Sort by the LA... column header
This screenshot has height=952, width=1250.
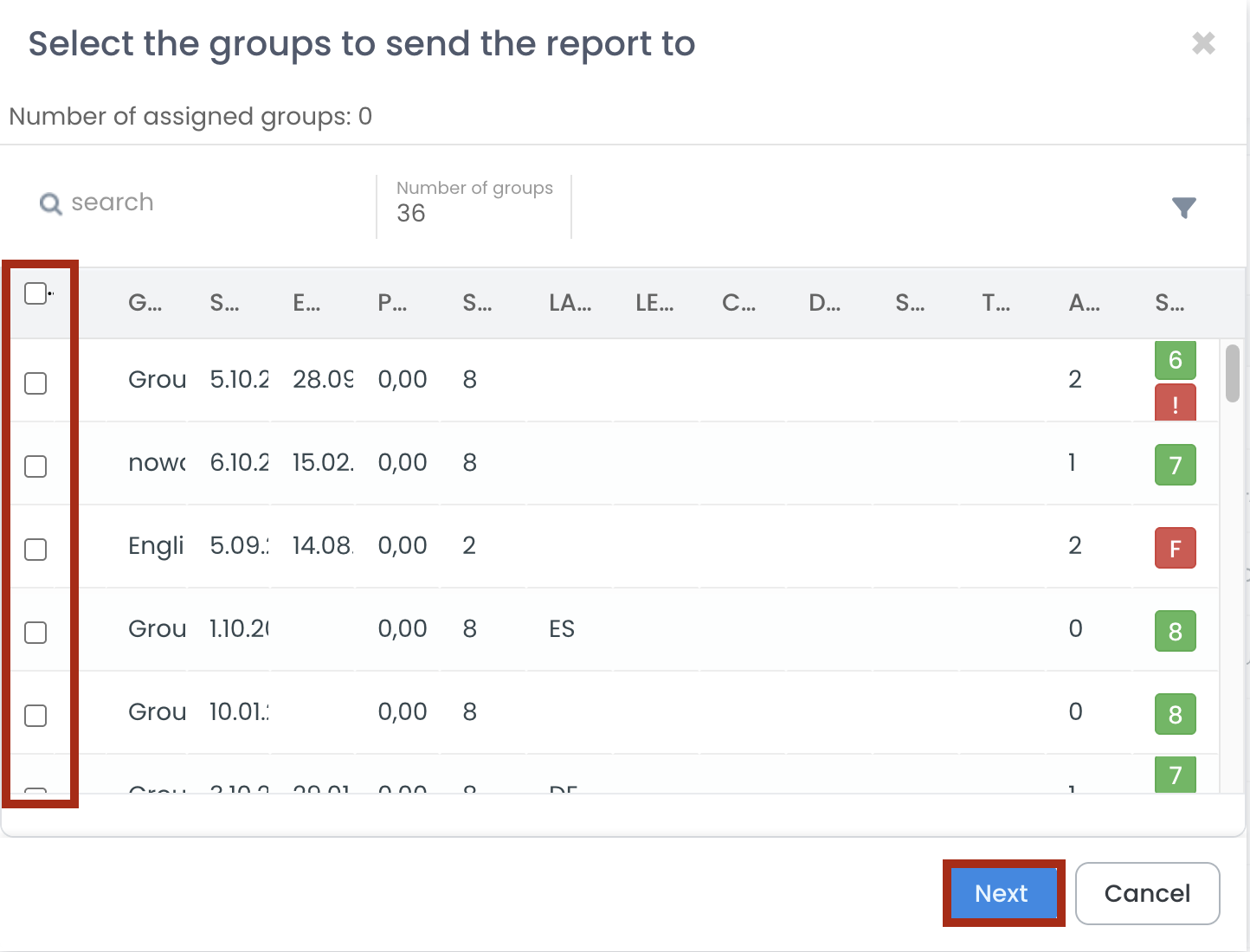pos(570,303)
